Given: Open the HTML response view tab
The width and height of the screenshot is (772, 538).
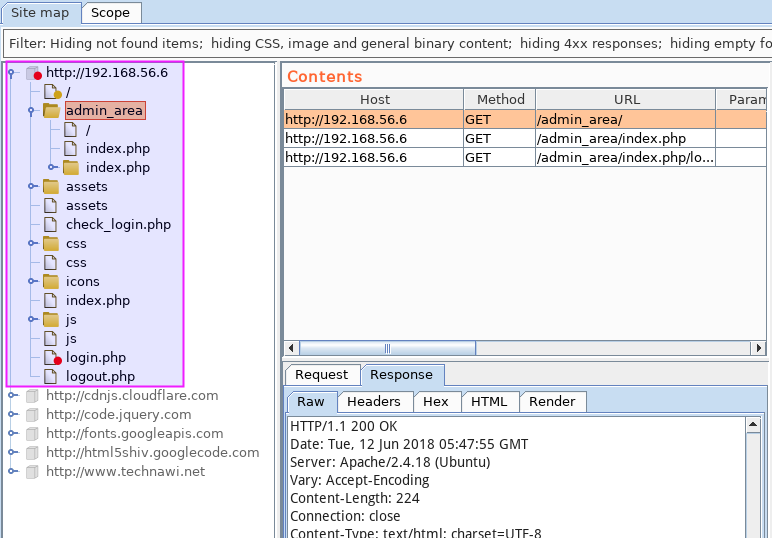Looking at the screenshot, I should pos(489,402).
